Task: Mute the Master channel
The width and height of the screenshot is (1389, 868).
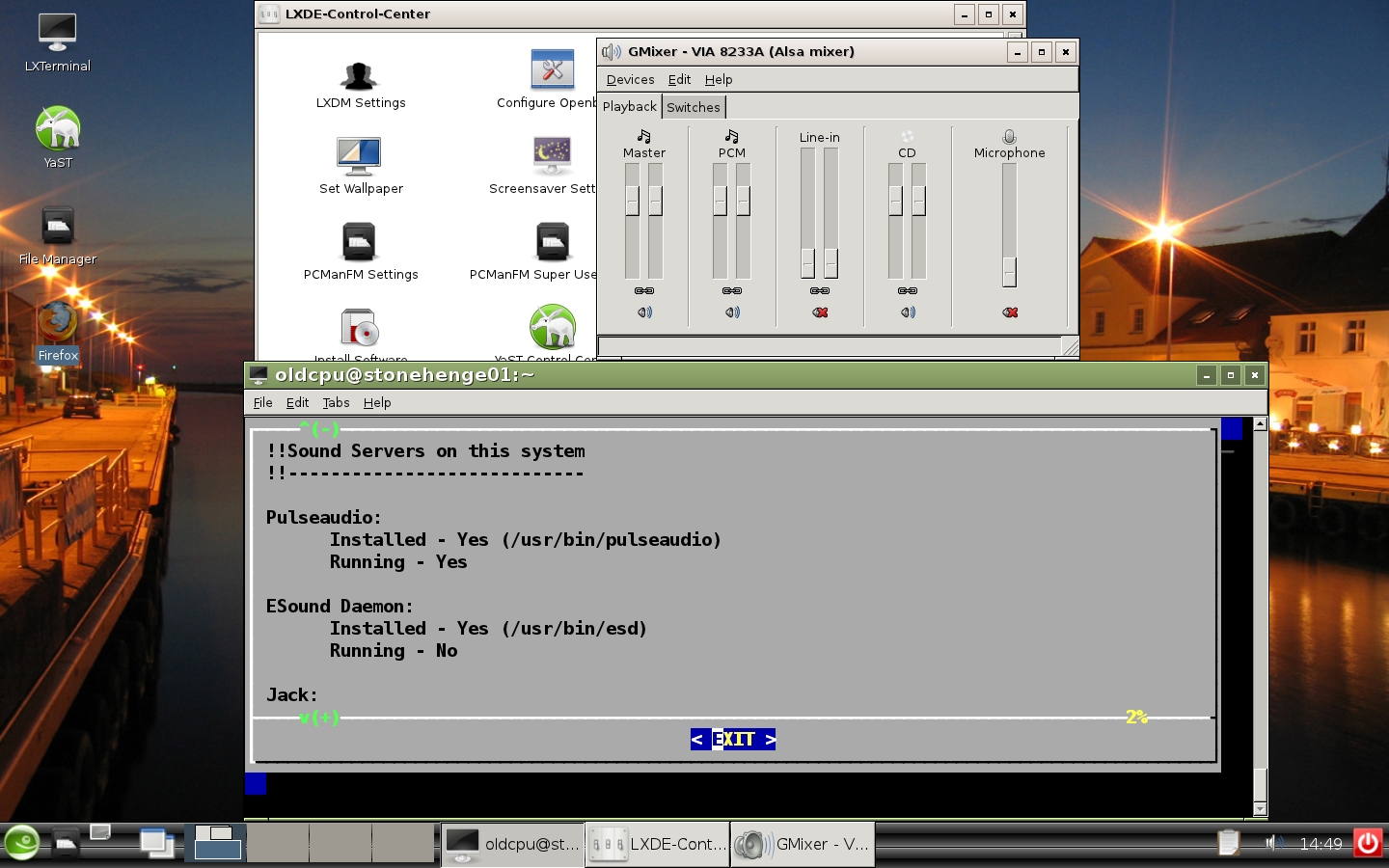Action: (x=644, y=312)
